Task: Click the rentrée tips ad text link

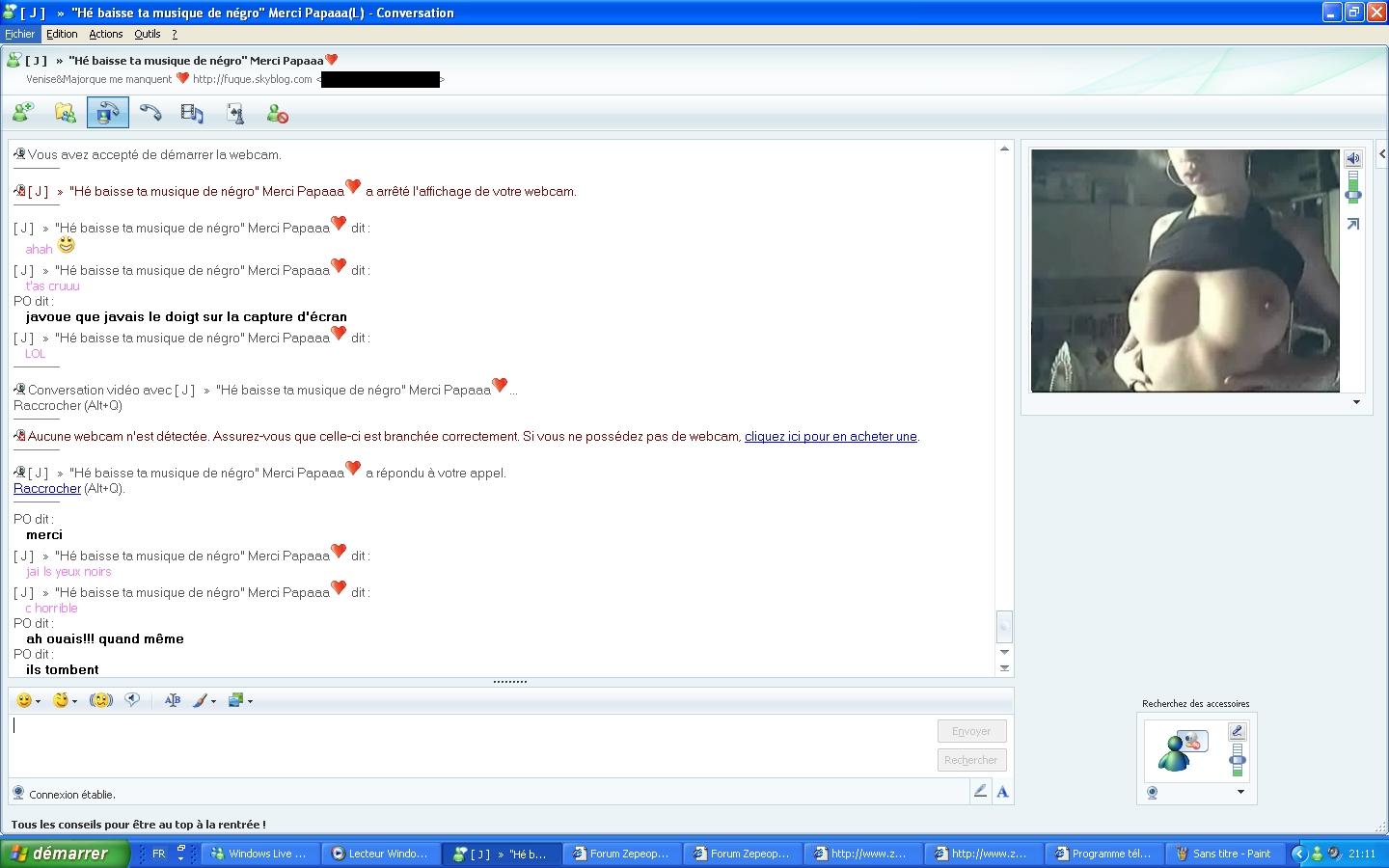Action: click(x=138, y=825)
